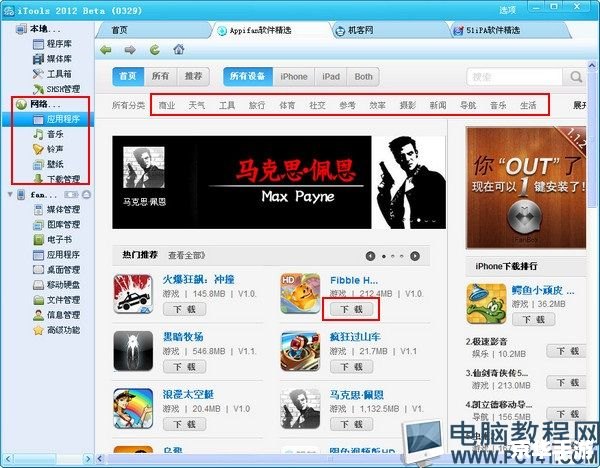Image resolution: width=600 pixels, height=468 pixels.
Task: Click the search input field
Action: (514, 77)
